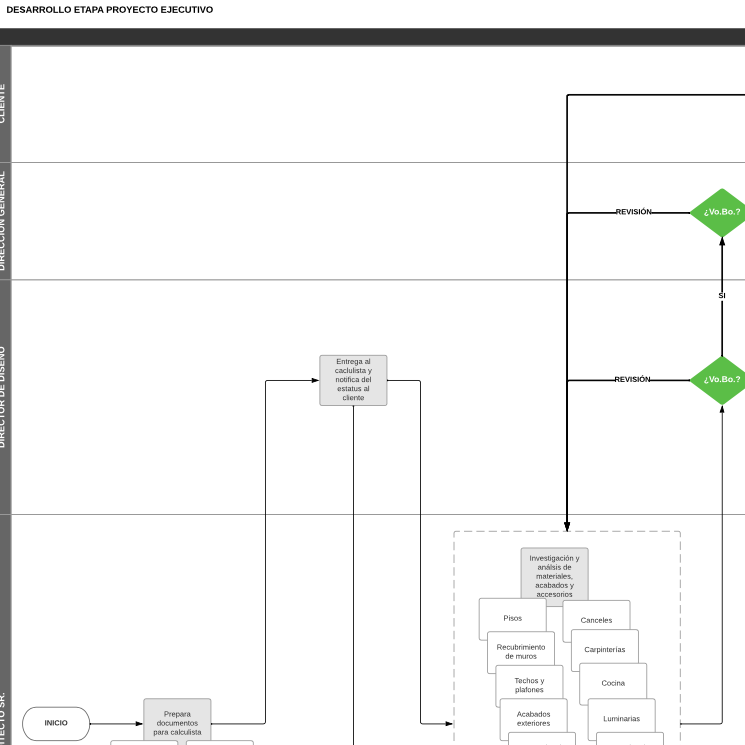The width and height of the screenshot is (745, 745).
Task: Select the CLIENTE swimlane header
Action: click(5, 103)
